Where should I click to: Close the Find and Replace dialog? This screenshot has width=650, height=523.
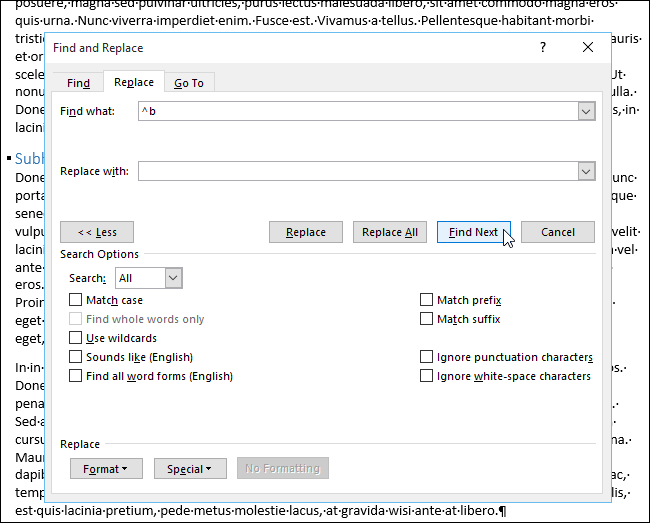[x=588, y=47]
